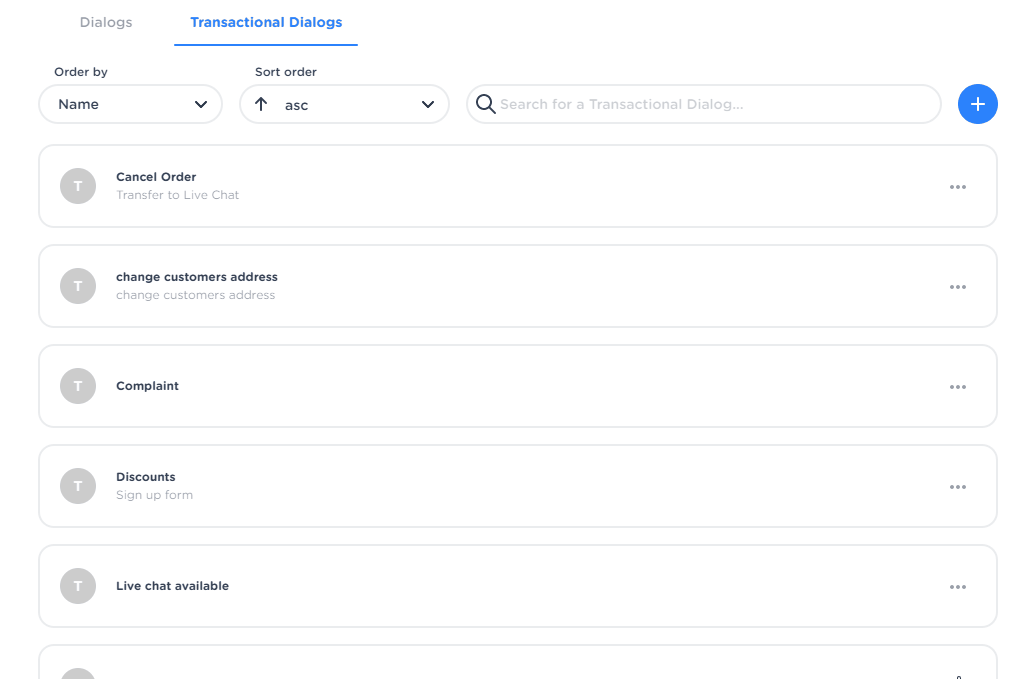Open the Cancel Order dialog title
The width and height of the screenshot is (1034, 679).
click(x=156, y=177)
